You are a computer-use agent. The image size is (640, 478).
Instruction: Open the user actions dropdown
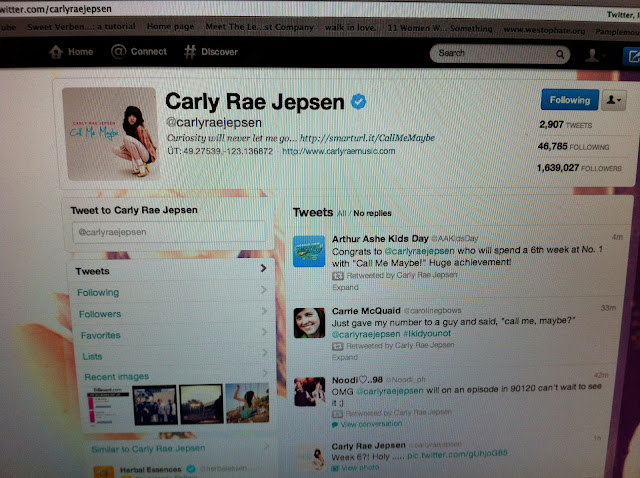pos(613,100)
